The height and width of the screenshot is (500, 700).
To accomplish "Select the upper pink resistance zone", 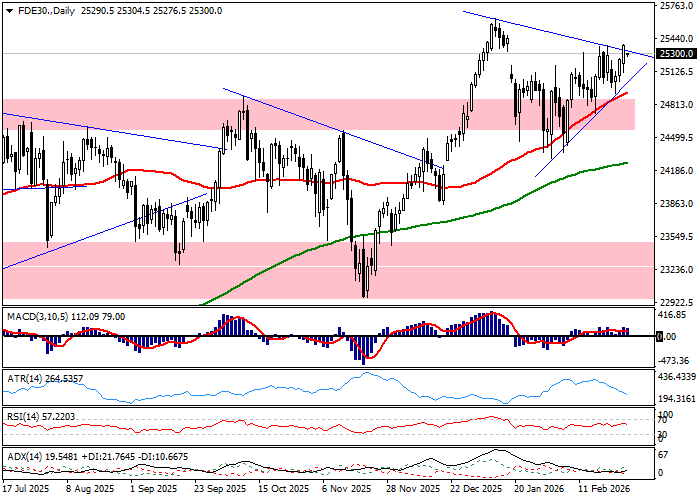I will pos(300,114).
